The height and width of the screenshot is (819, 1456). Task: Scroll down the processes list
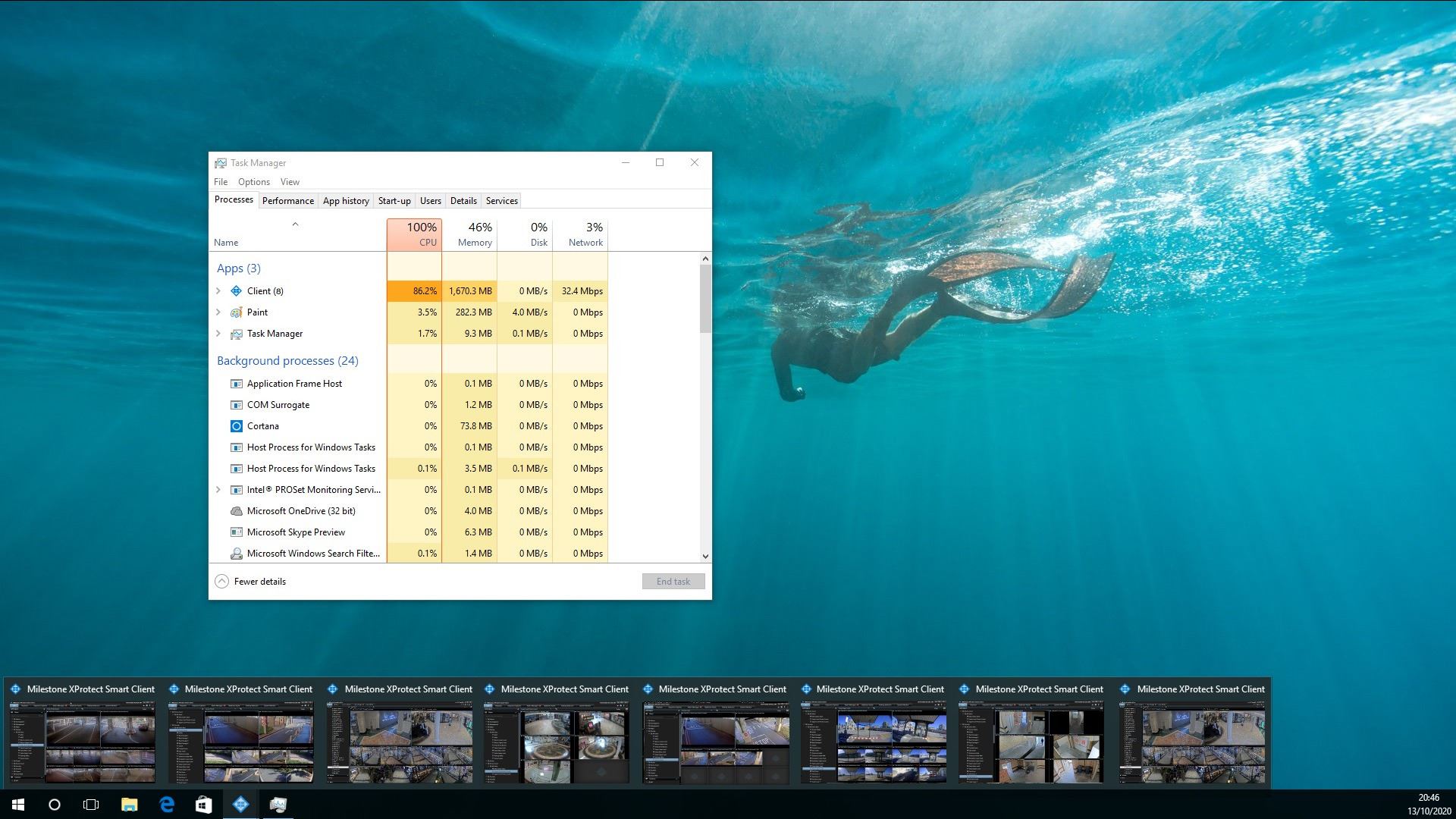(x=705, y=557)
